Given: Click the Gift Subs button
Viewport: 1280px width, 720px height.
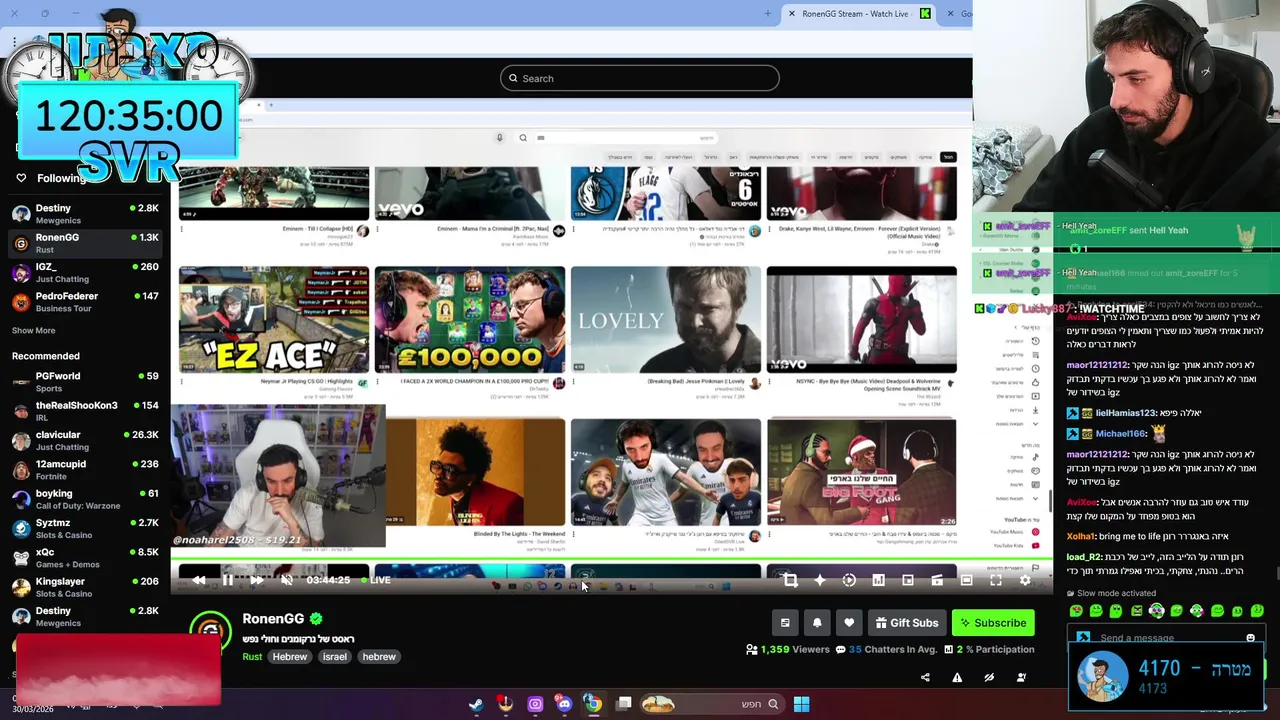Looking at the screenshot, I should coord(907,623).
